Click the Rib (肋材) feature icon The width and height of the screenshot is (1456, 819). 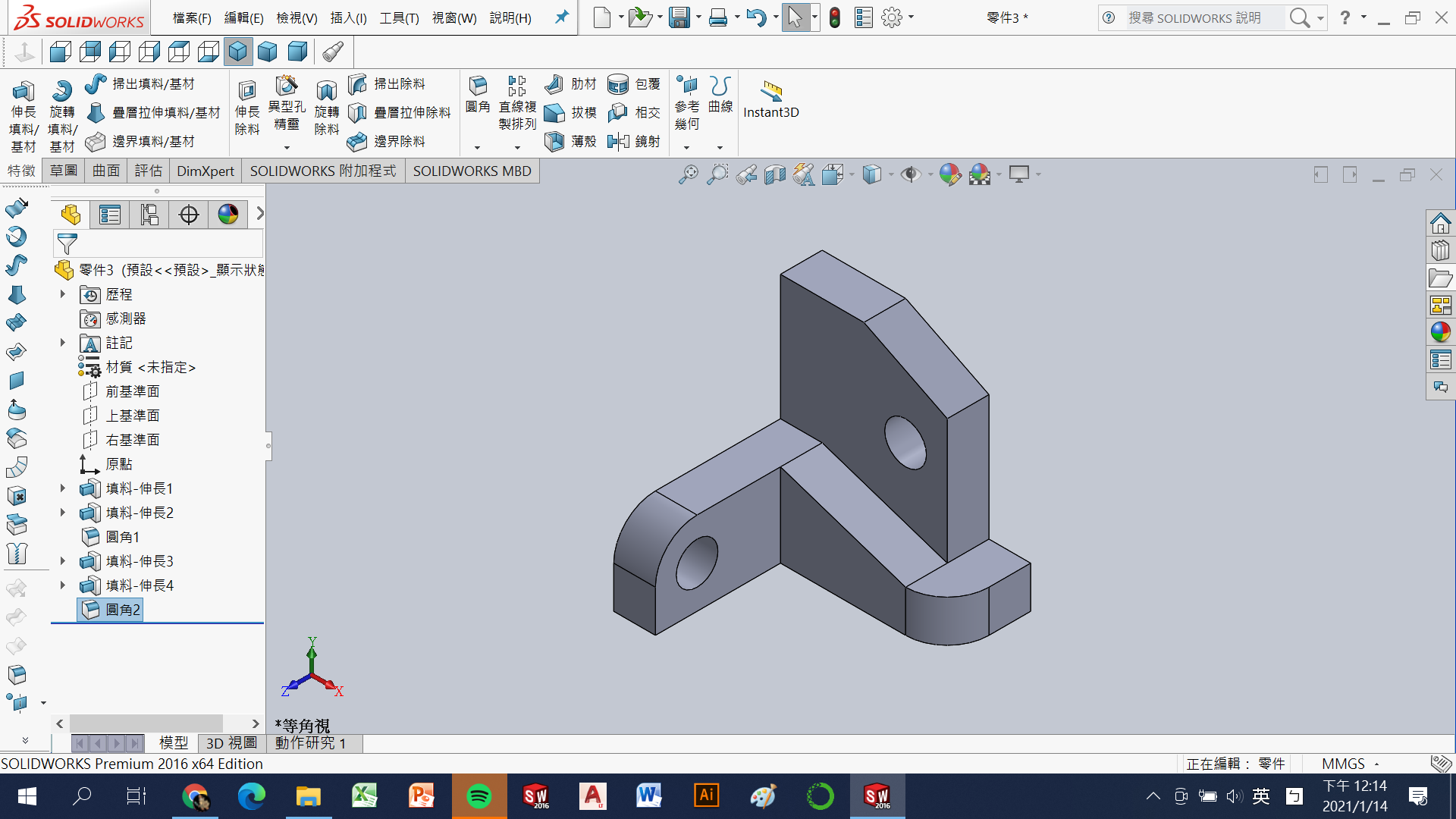[x=555, y=83]
